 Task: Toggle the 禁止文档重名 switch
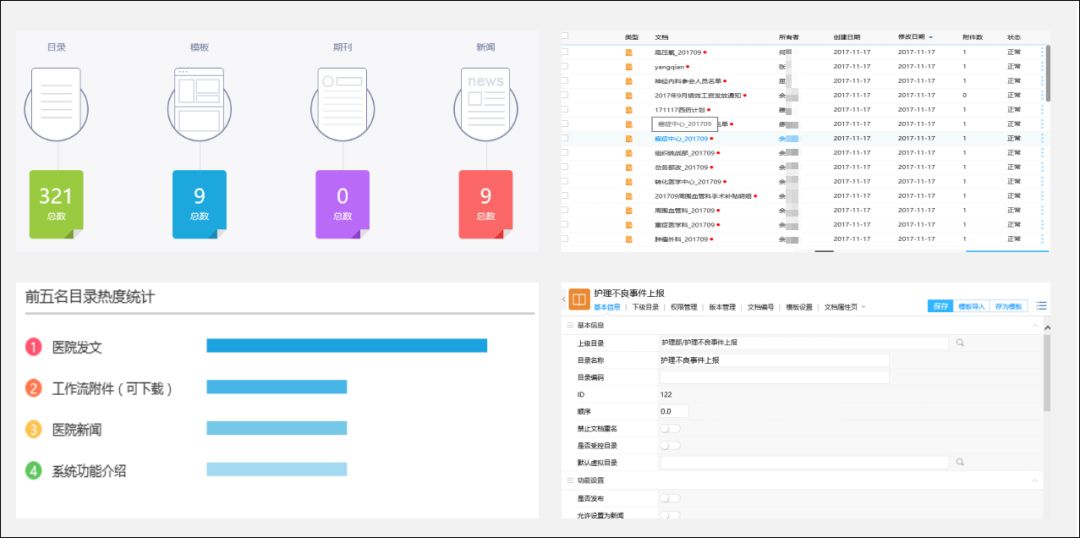tap(669, 428)
